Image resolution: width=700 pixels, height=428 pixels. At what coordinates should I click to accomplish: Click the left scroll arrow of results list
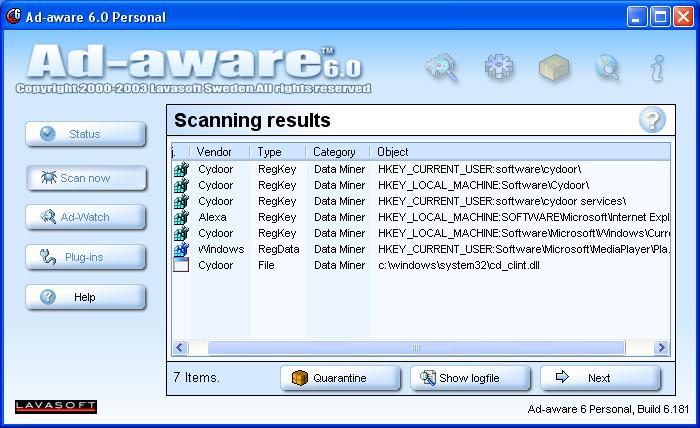pos(180,347)
